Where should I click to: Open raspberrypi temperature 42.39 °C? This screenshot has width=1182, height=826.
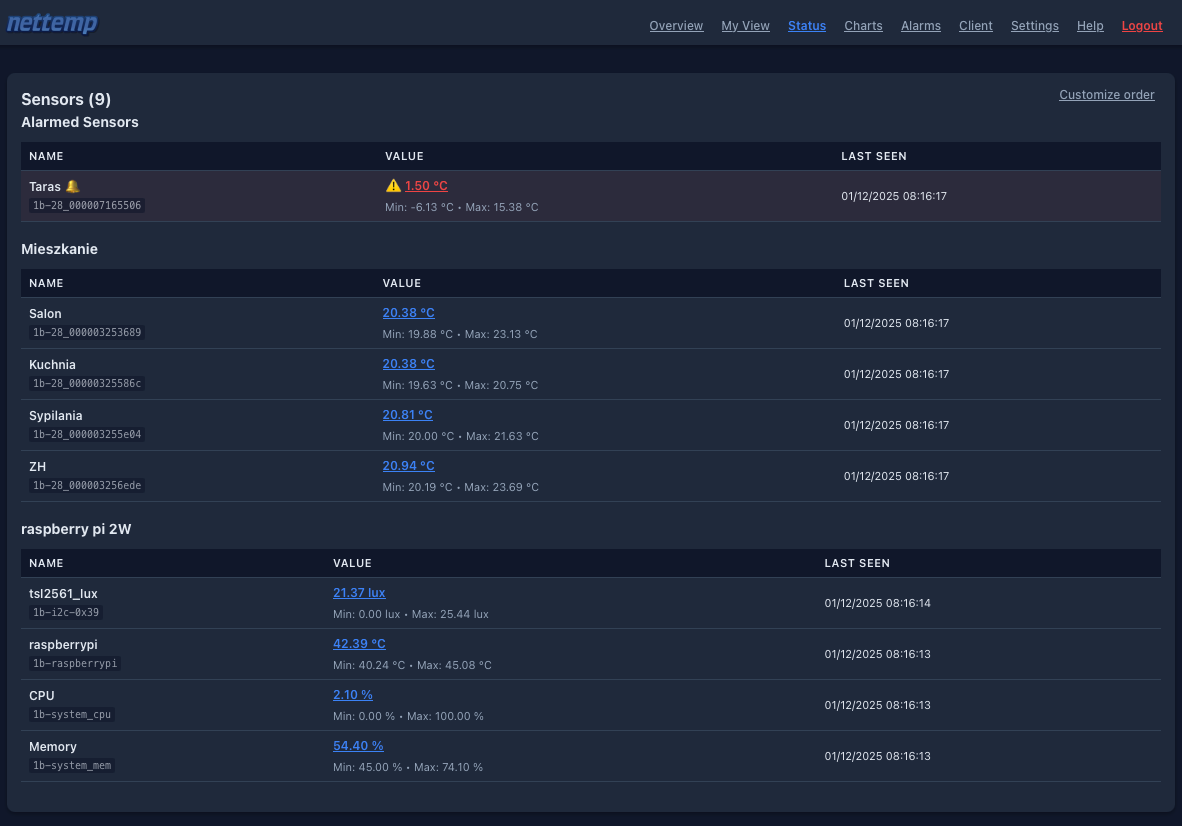pyautogui.click(x=359, y=644)
